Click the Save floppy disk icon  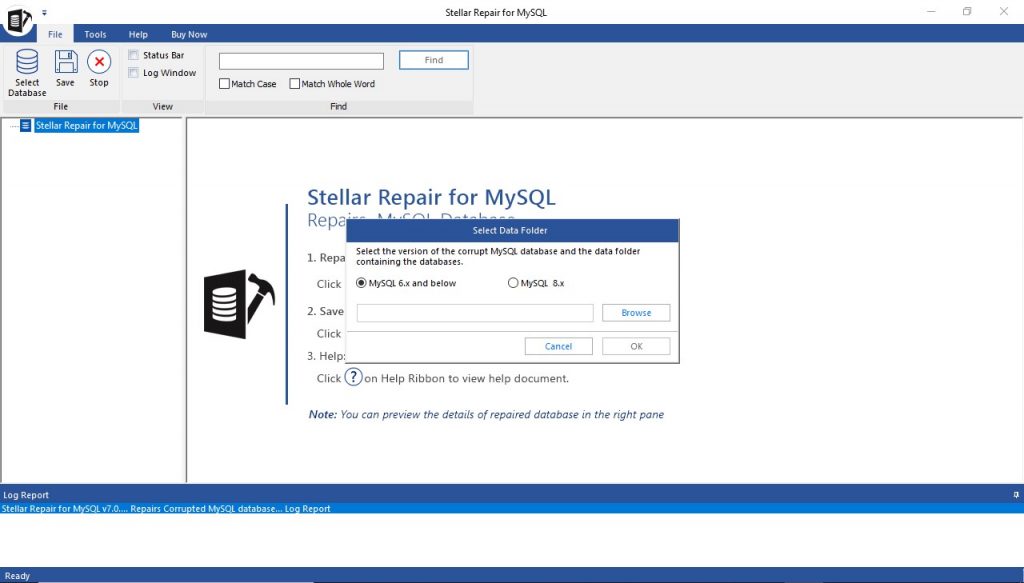(65, 62)
